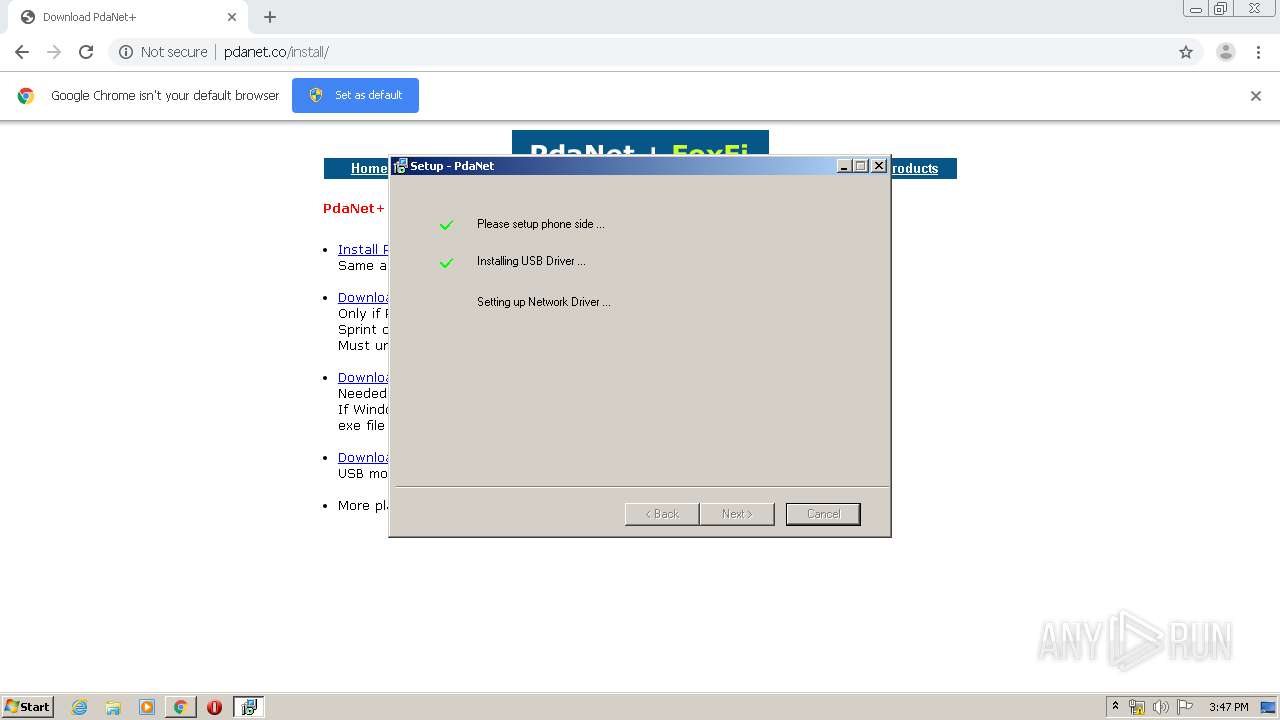The width and height of the screenshot is (1280, 720).
Task: Open a new browser tab
Action: (x=270, y=17)
